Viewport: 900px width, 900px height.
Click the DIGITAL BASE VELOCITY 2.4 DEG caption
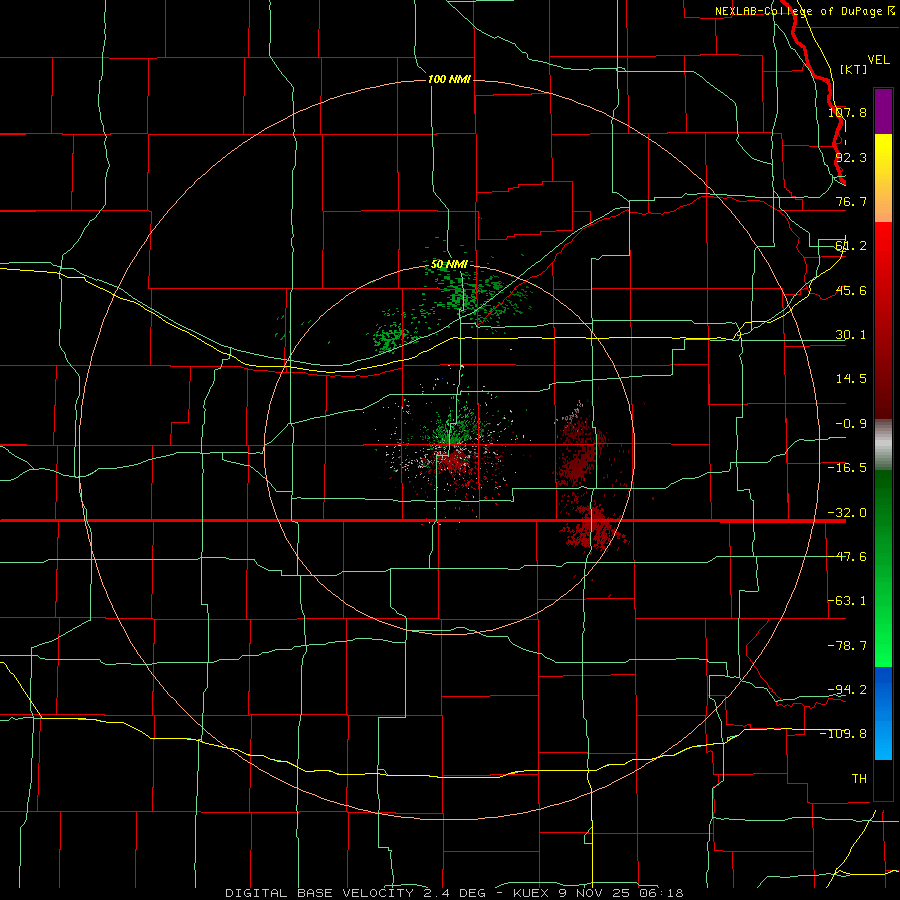tap(355, 893)
